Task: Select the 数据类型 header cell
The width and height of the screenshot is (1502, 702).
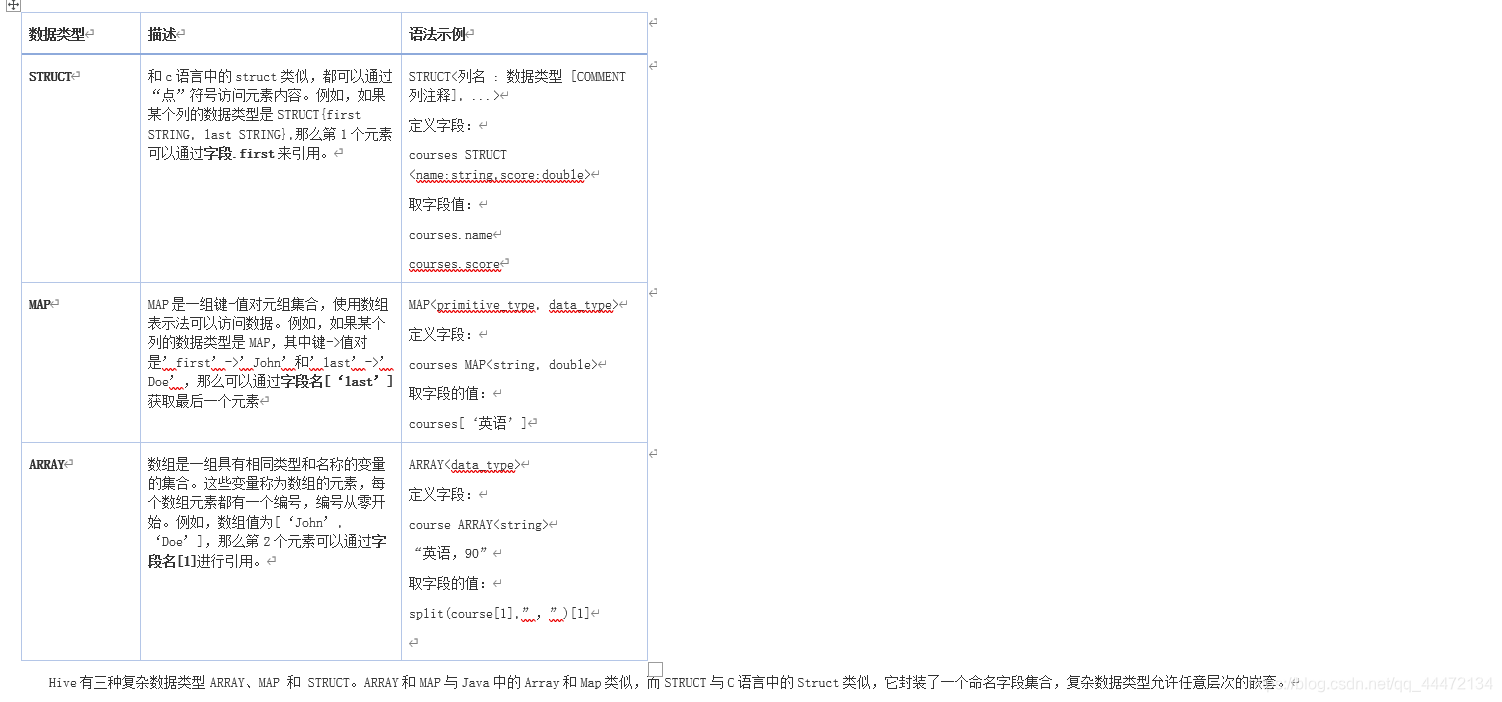Action: 52,32
